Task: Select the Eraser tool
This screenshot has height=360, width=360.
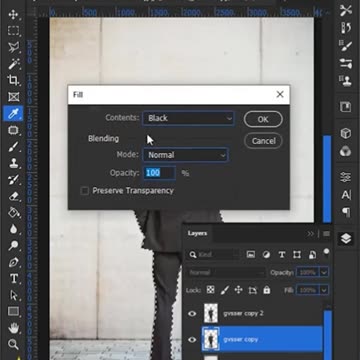Action: 13,196
